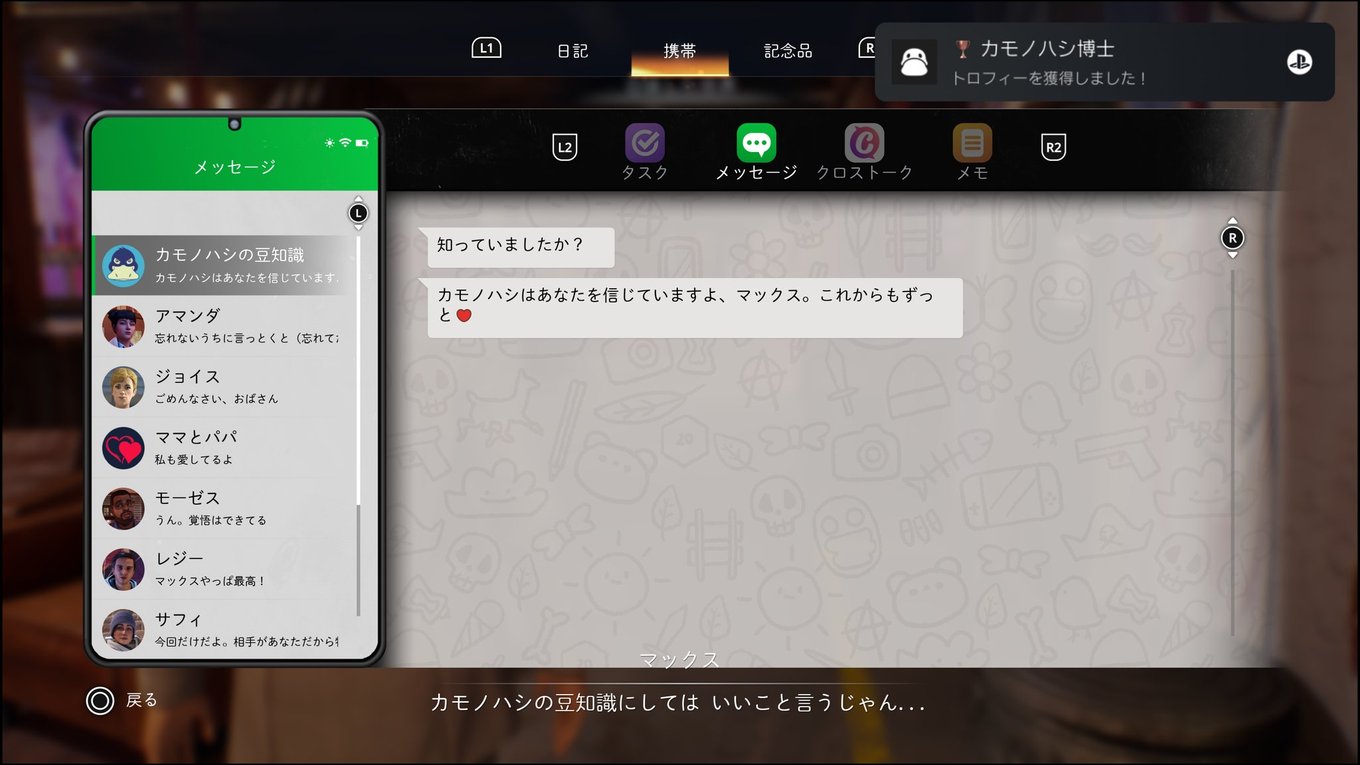Click the trophy notification platypus icon
The height and width of the screenshot is (765, 1360).
point(914,62)
